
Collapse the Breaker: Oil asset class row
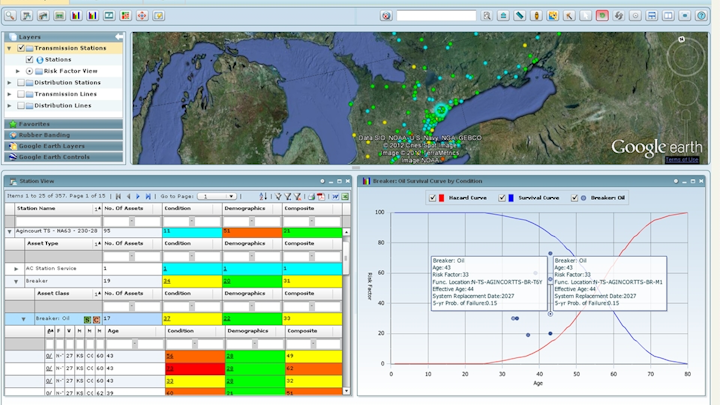(x=23, y=319)
